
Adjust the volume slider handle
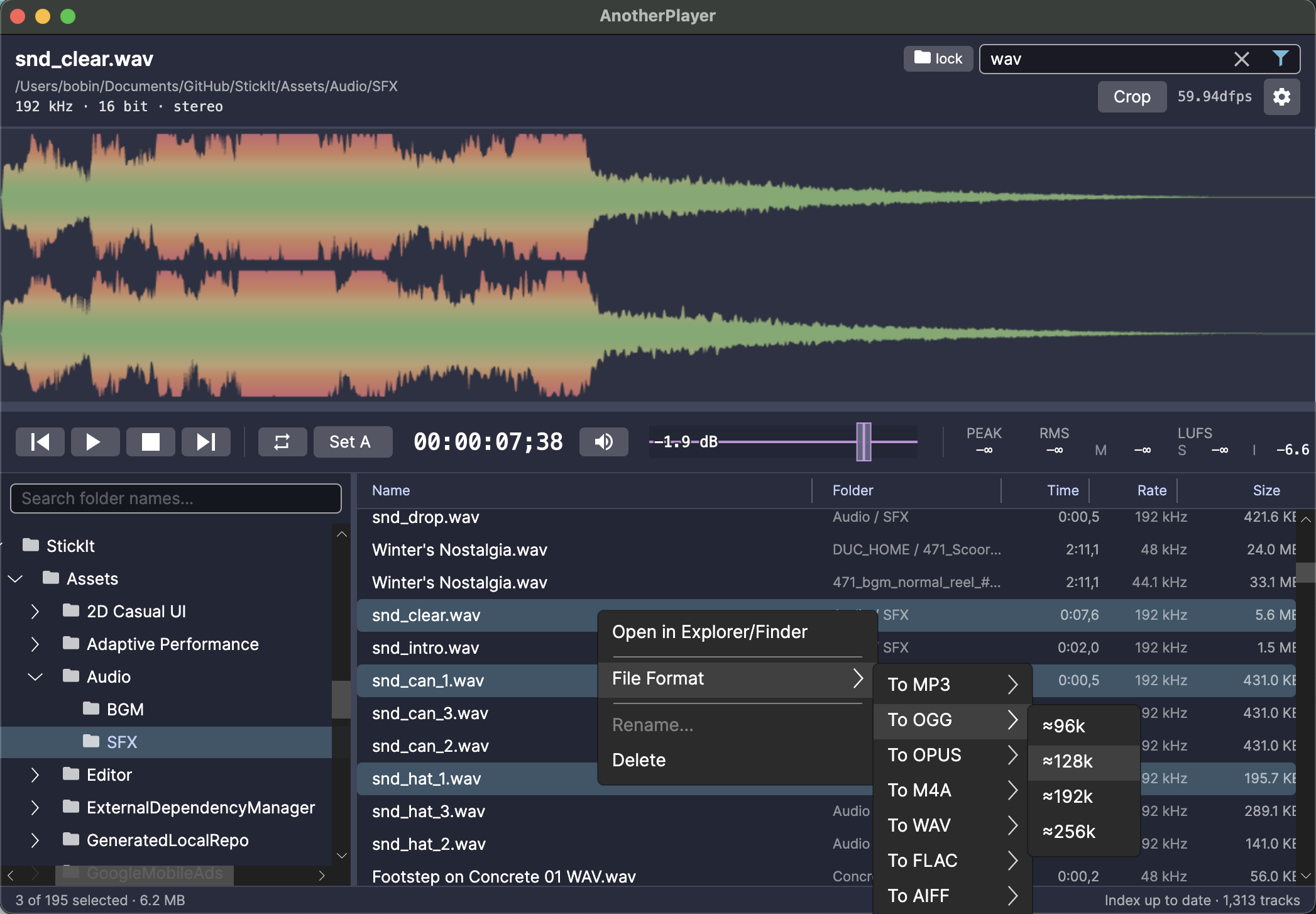864,442
